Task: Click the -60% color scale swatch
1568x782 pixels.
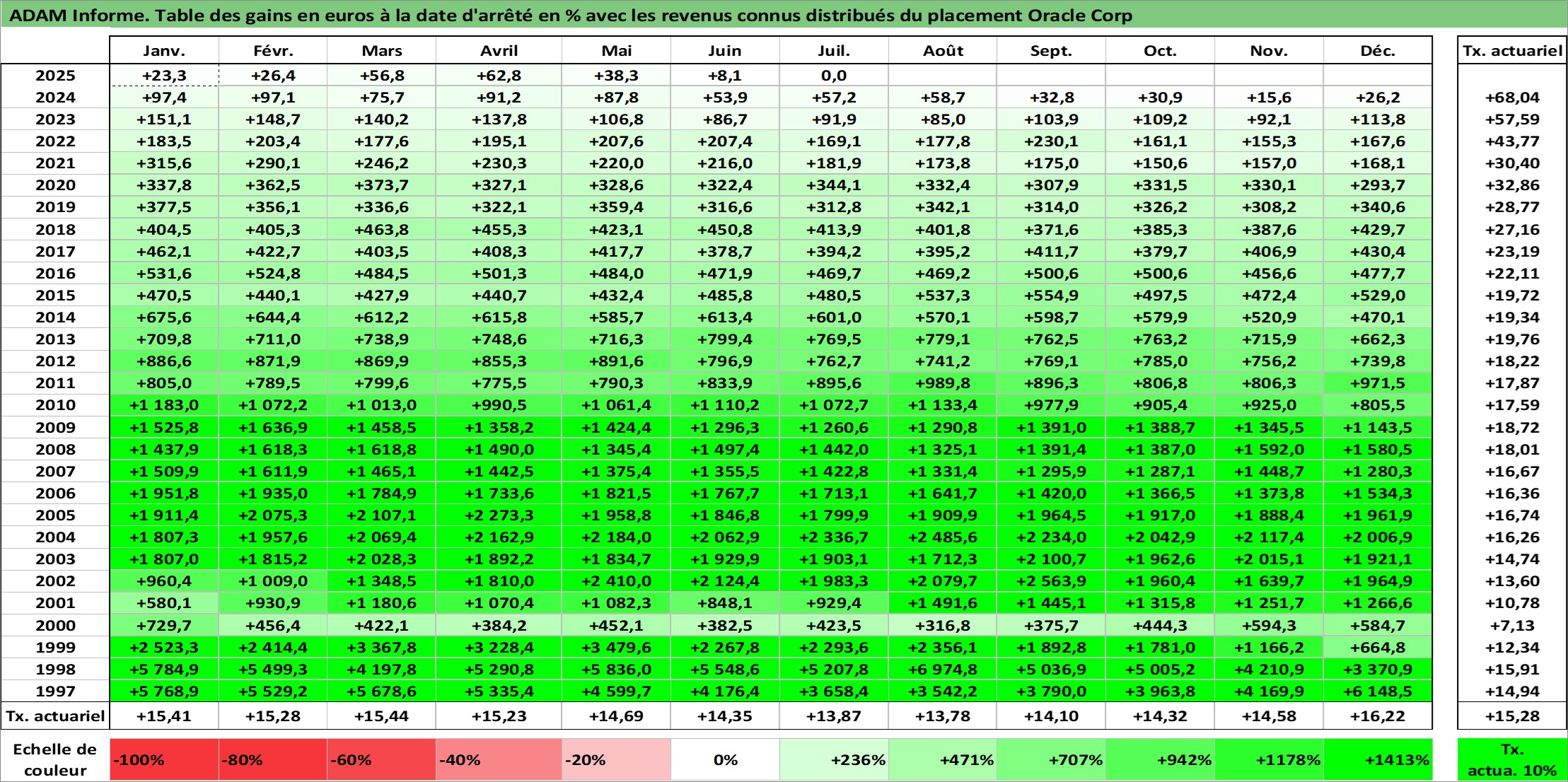Action: pos(381,760)
